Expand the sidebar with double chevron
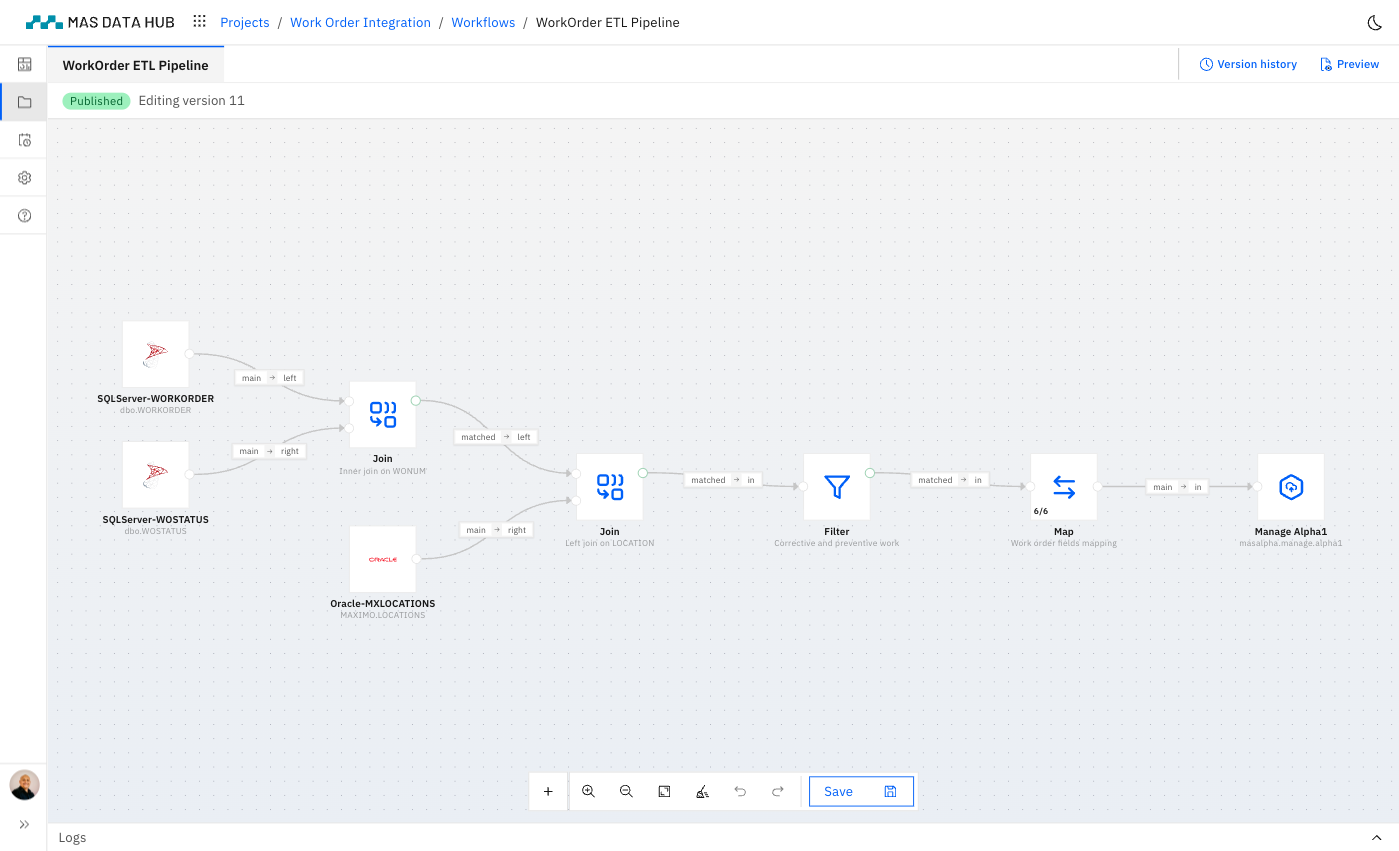The width and height of the screenshot is (1399, 851). (24, 825)
